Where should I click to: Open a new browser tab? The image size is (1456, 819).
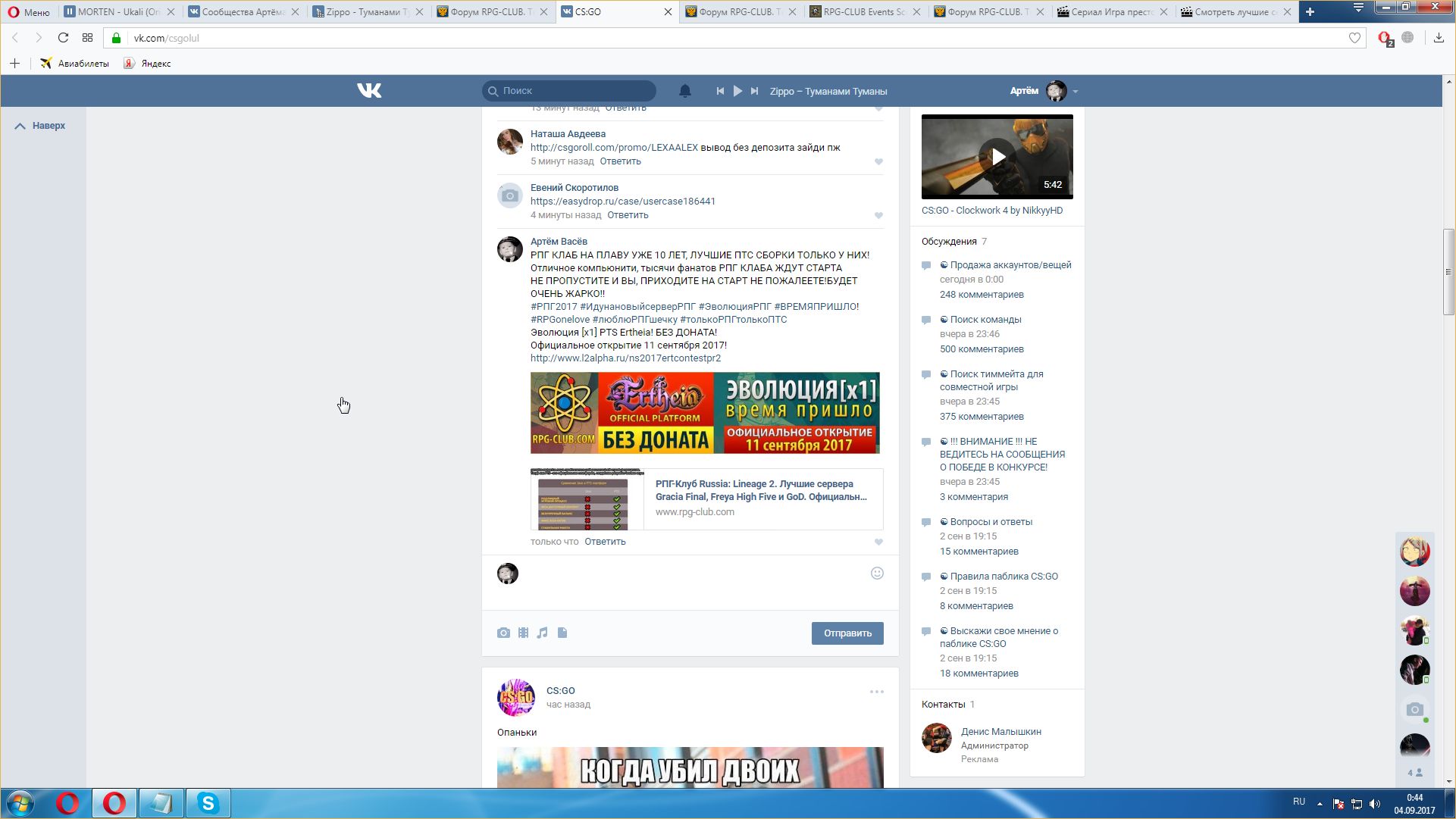(x=1310, y=11)
